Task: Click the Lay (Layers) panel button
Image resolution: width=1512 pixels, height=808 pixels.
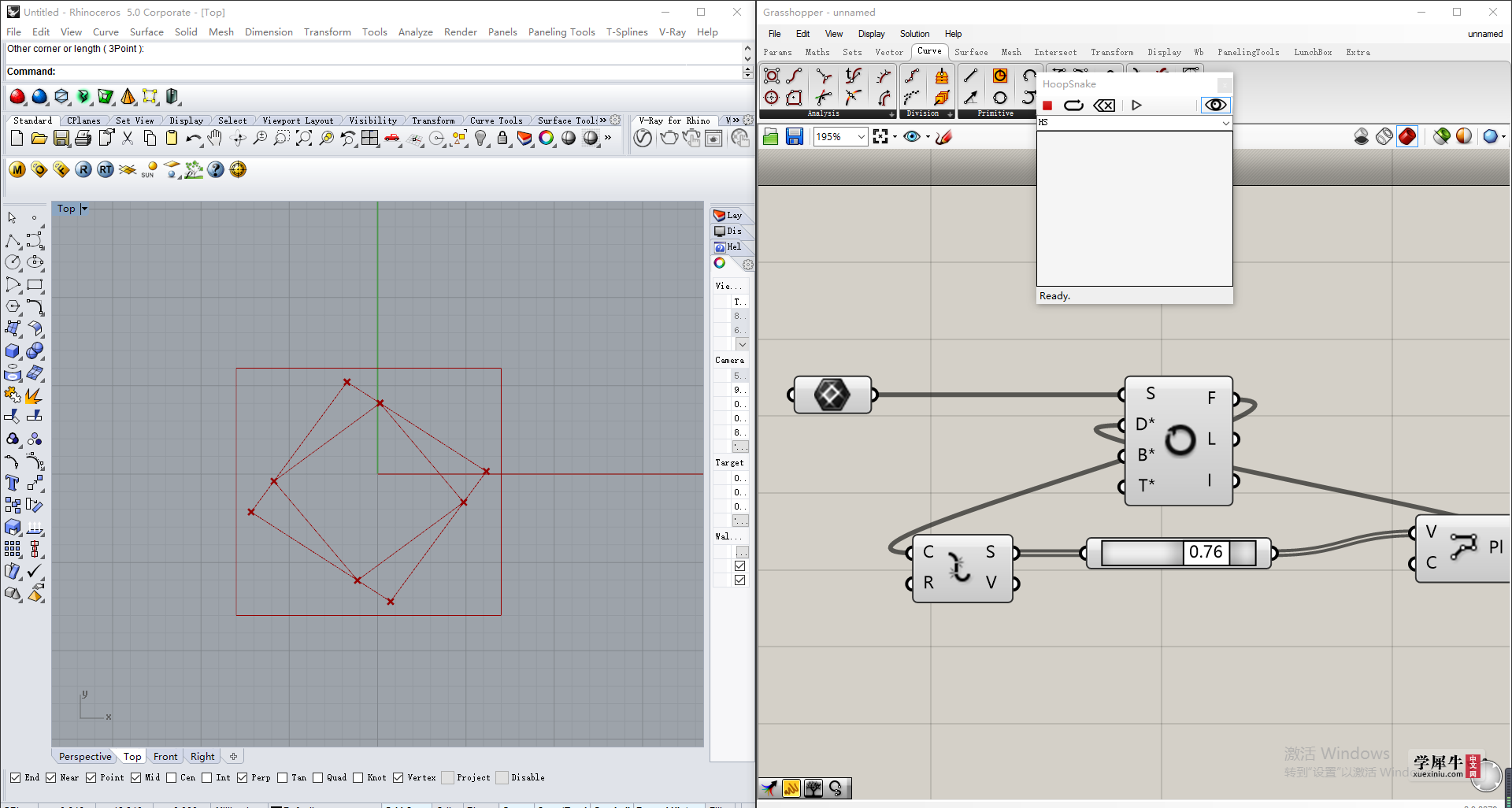Action: (x=728, y=215)
